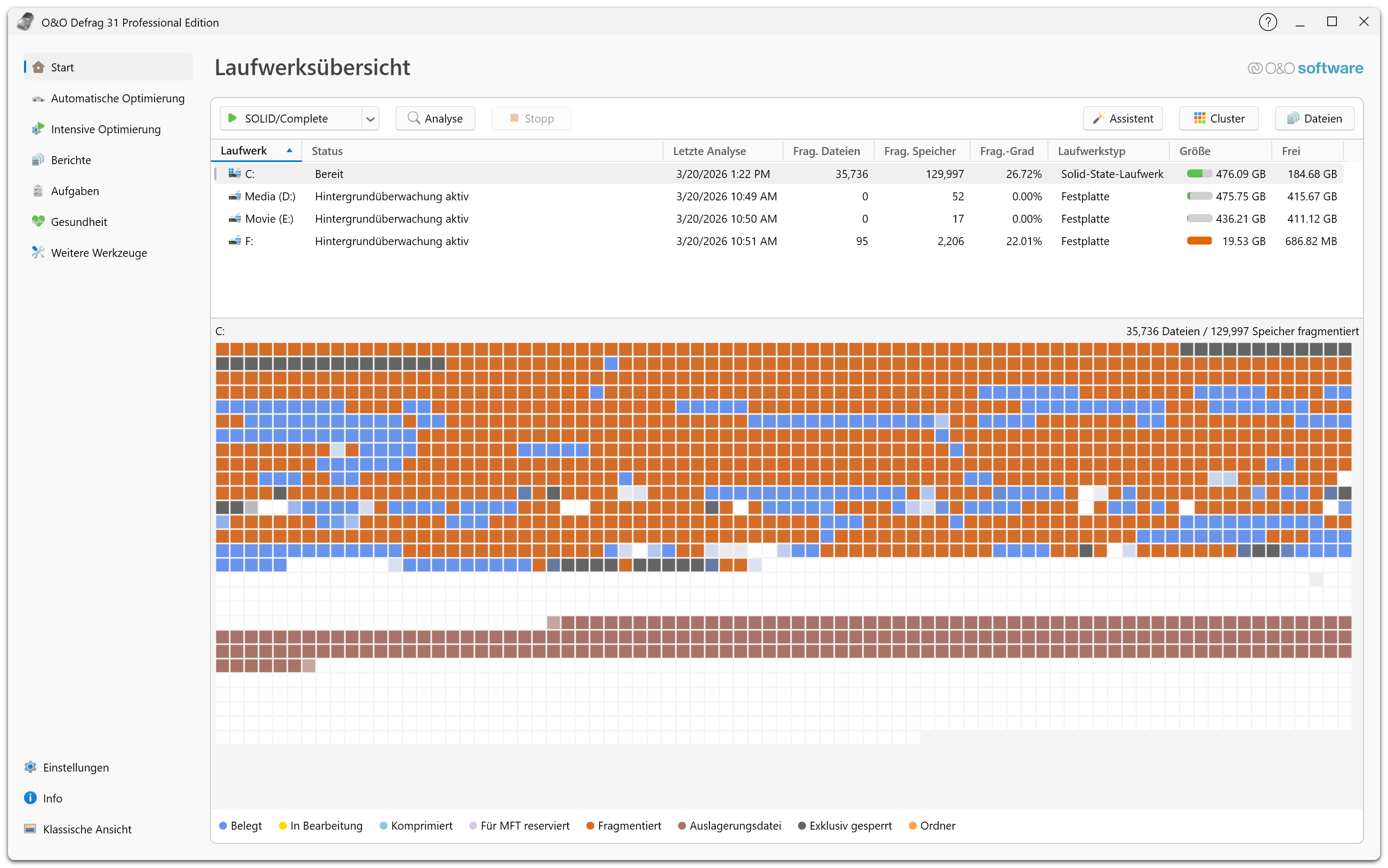Image resolution: width=1388 pixels, height=868 pixels.
Task: Show the Dateien file list
Action: coord(1314,119)
